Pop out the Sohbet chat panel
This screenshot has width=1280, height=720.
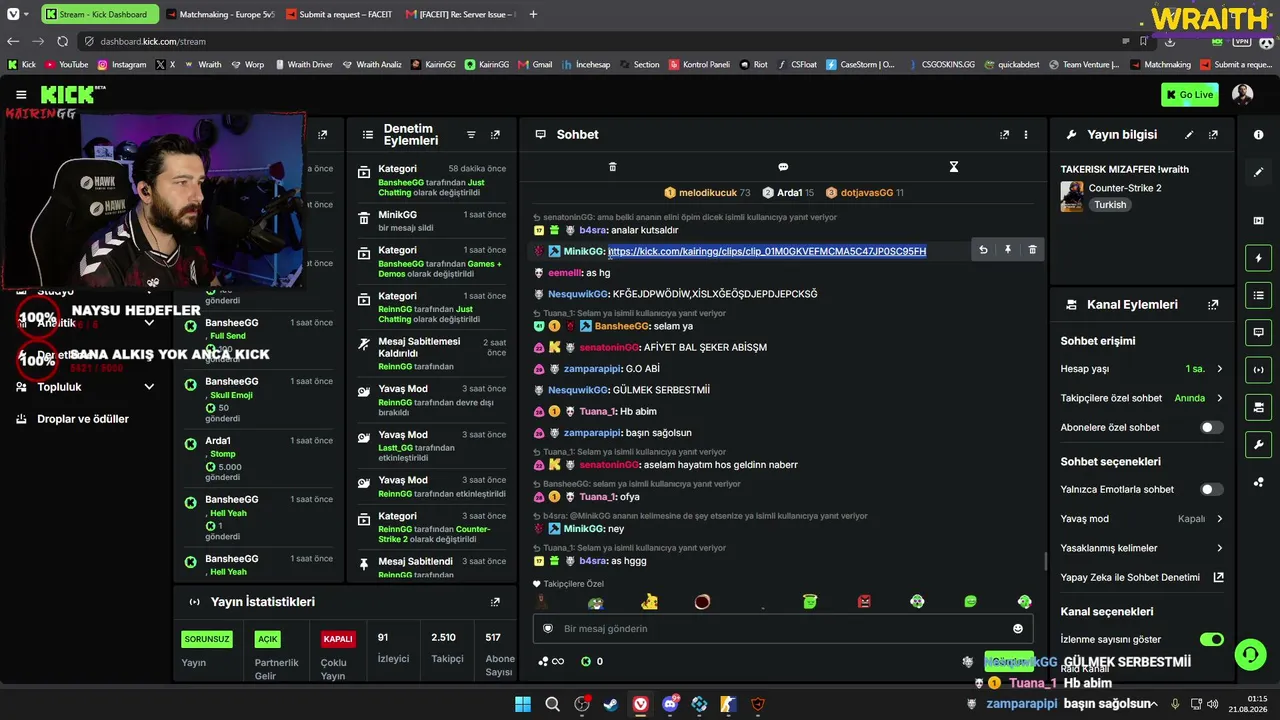(x=1005, y=135)
